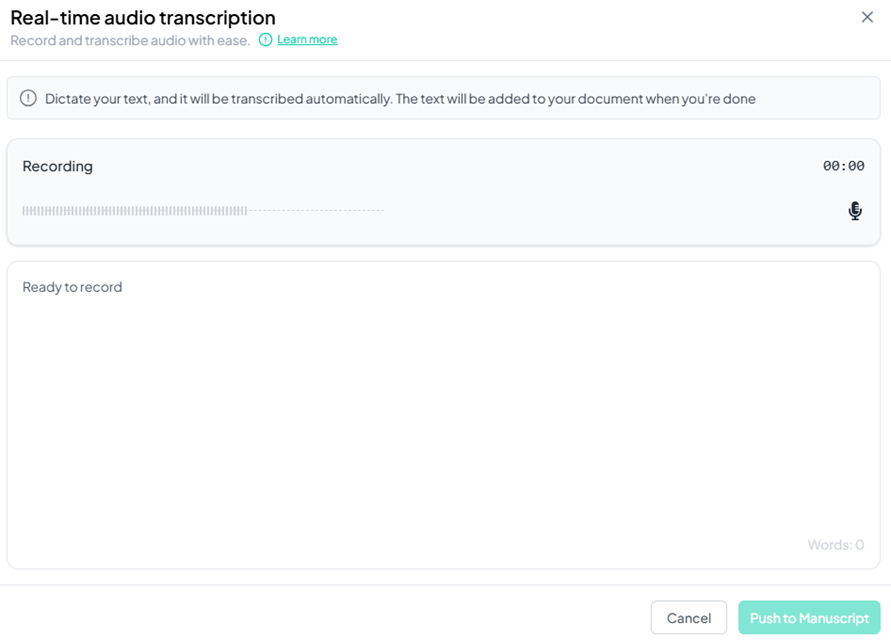Click the info icon beside Learn more
Image resolution: width=891 pixels, height=640 pixels.
265,40
